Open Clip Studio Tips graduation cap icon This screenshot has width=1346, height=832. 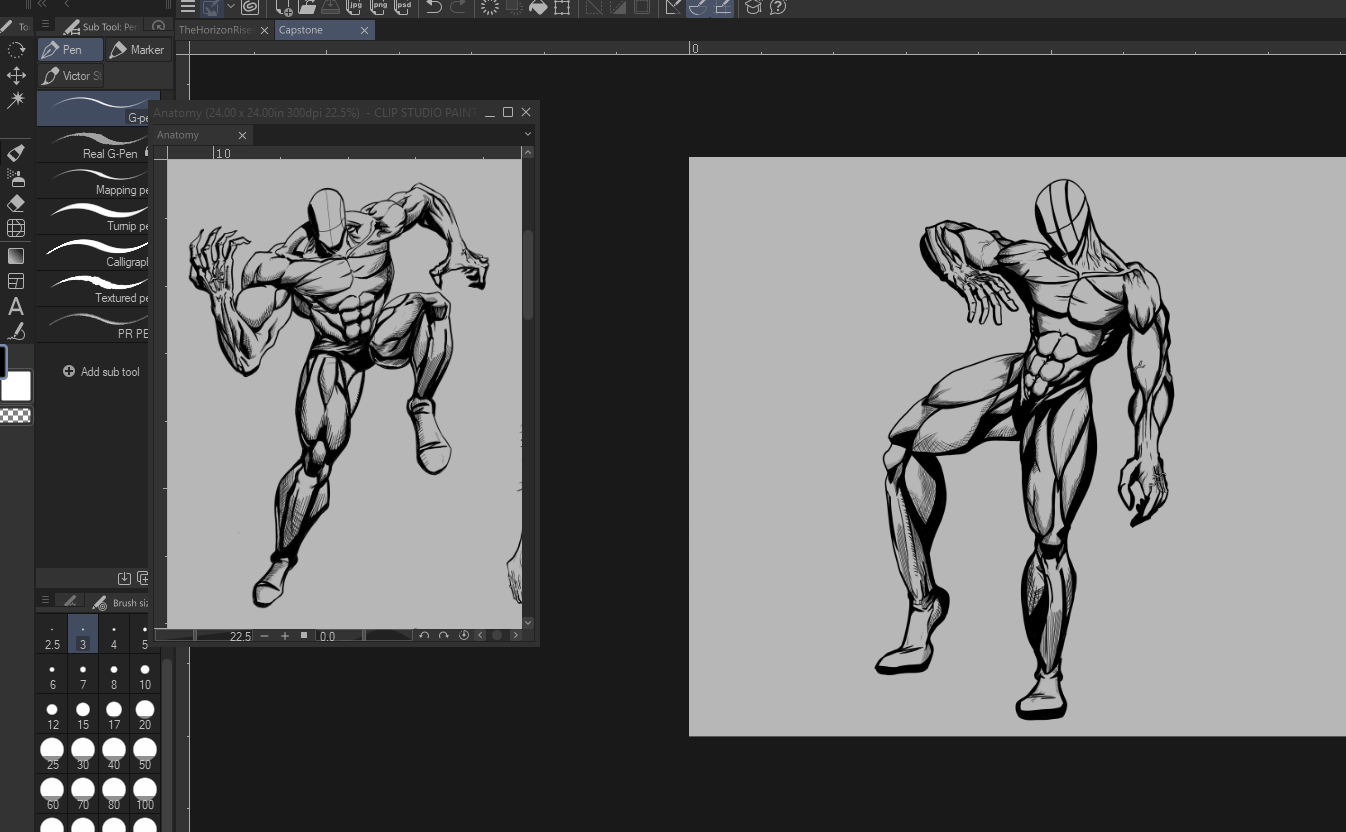point(753,7)
